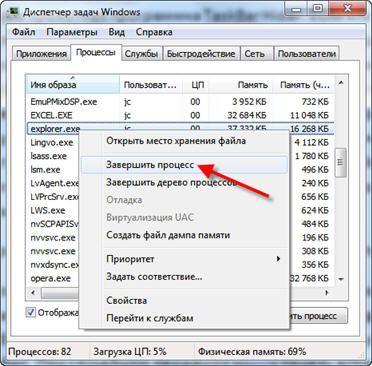The height and width of the screenshot is (366, 372).
Task: Click the 4 112 КБ memory value
Action: pos(312,143)
